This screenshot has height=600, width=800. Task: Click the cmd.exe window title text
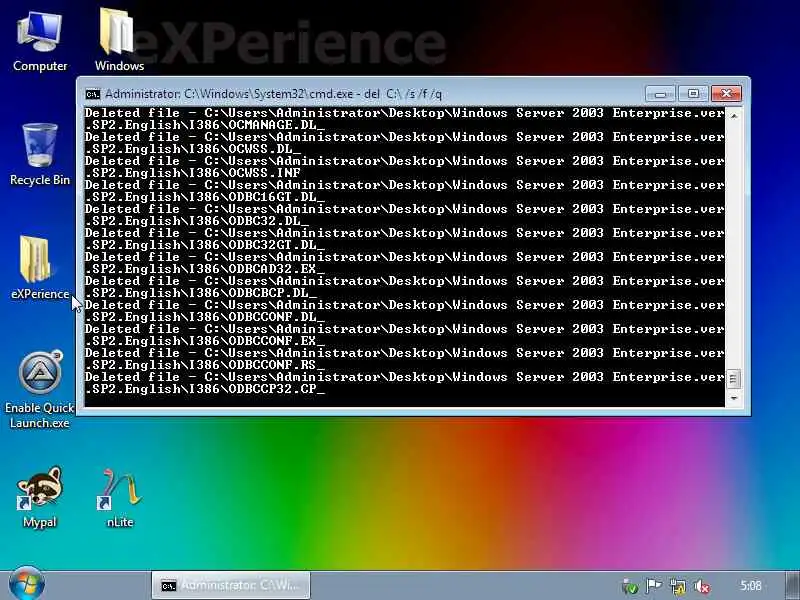273,94
